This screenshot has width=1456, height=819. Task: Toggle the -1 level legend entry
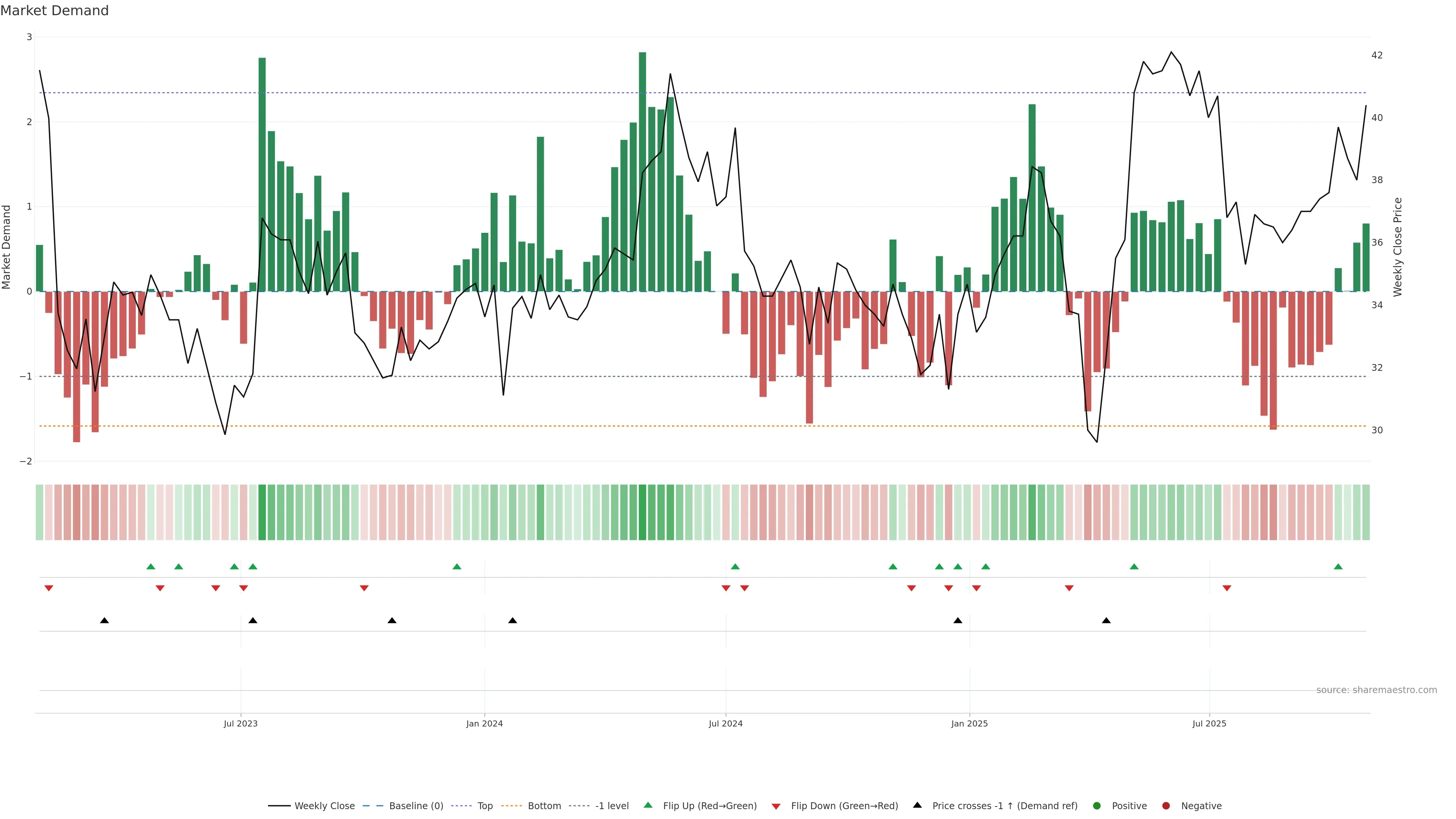(612, 805)
